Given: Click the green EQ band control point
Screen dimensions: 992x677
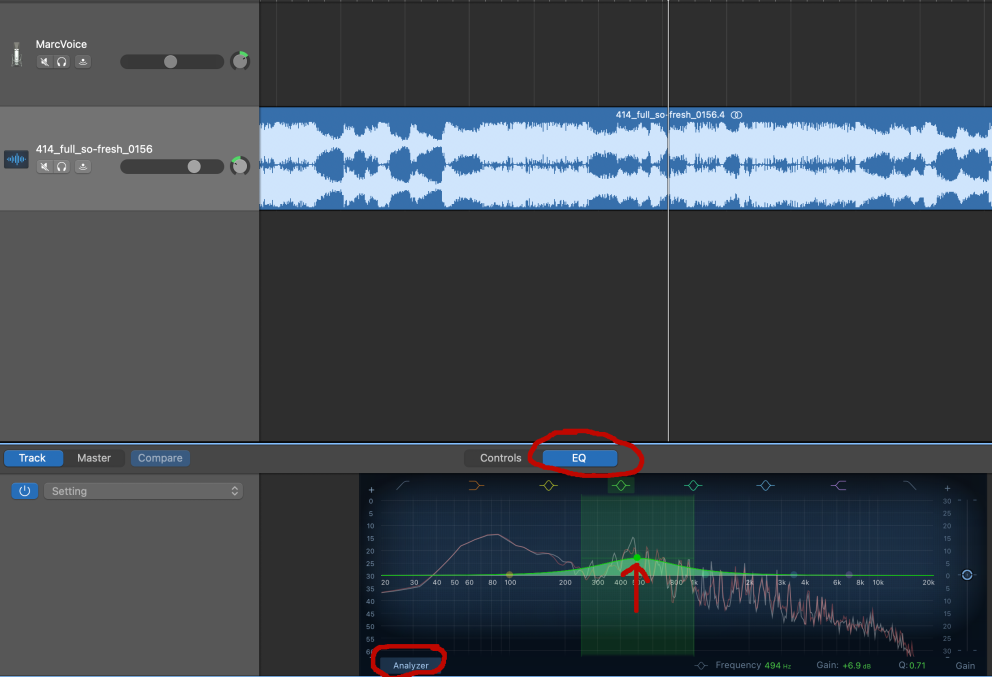Looking at the screenshot, I should tap(637, 557).
